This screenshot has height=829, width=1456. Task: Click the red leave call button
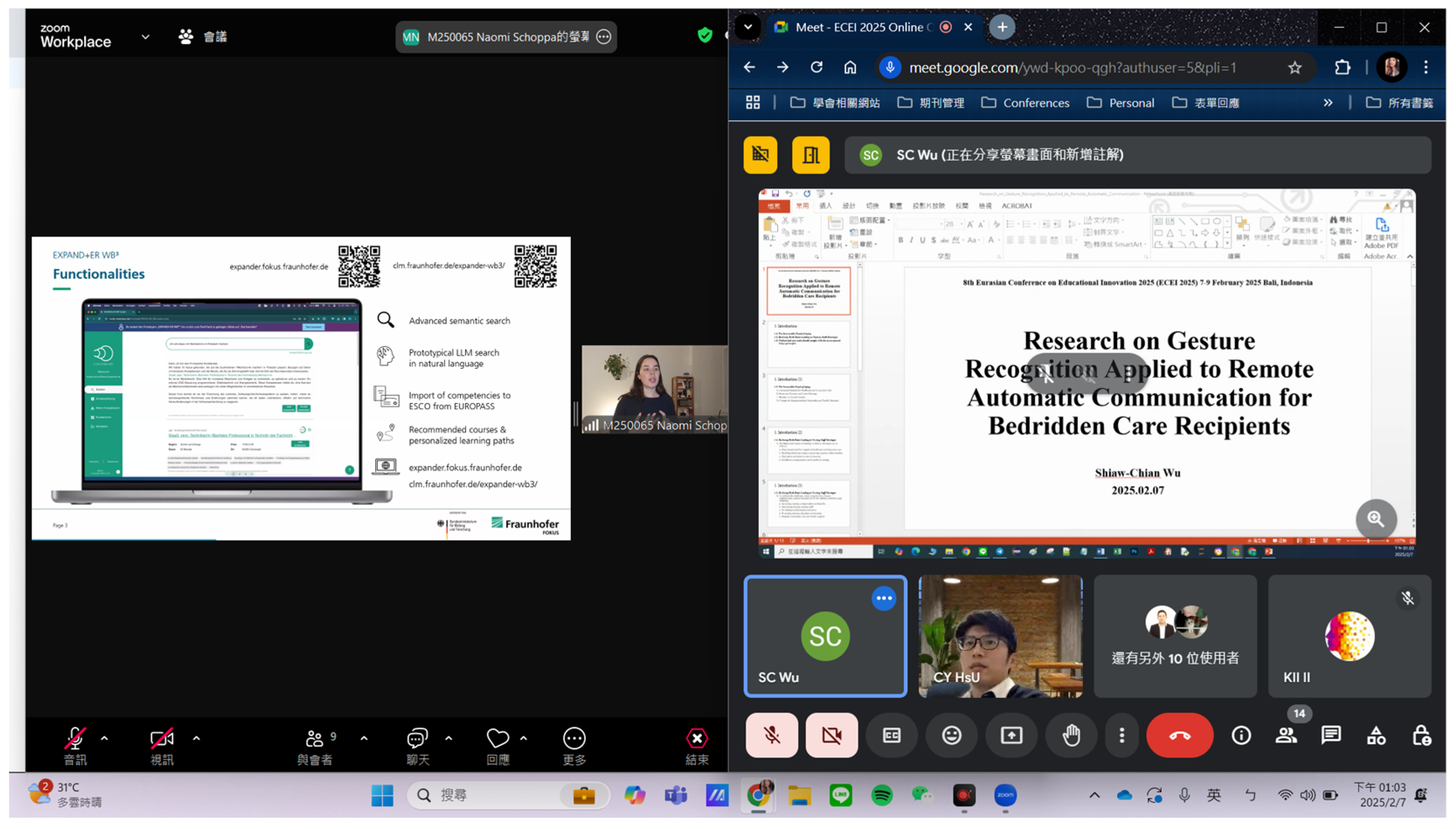[1179, 735]
